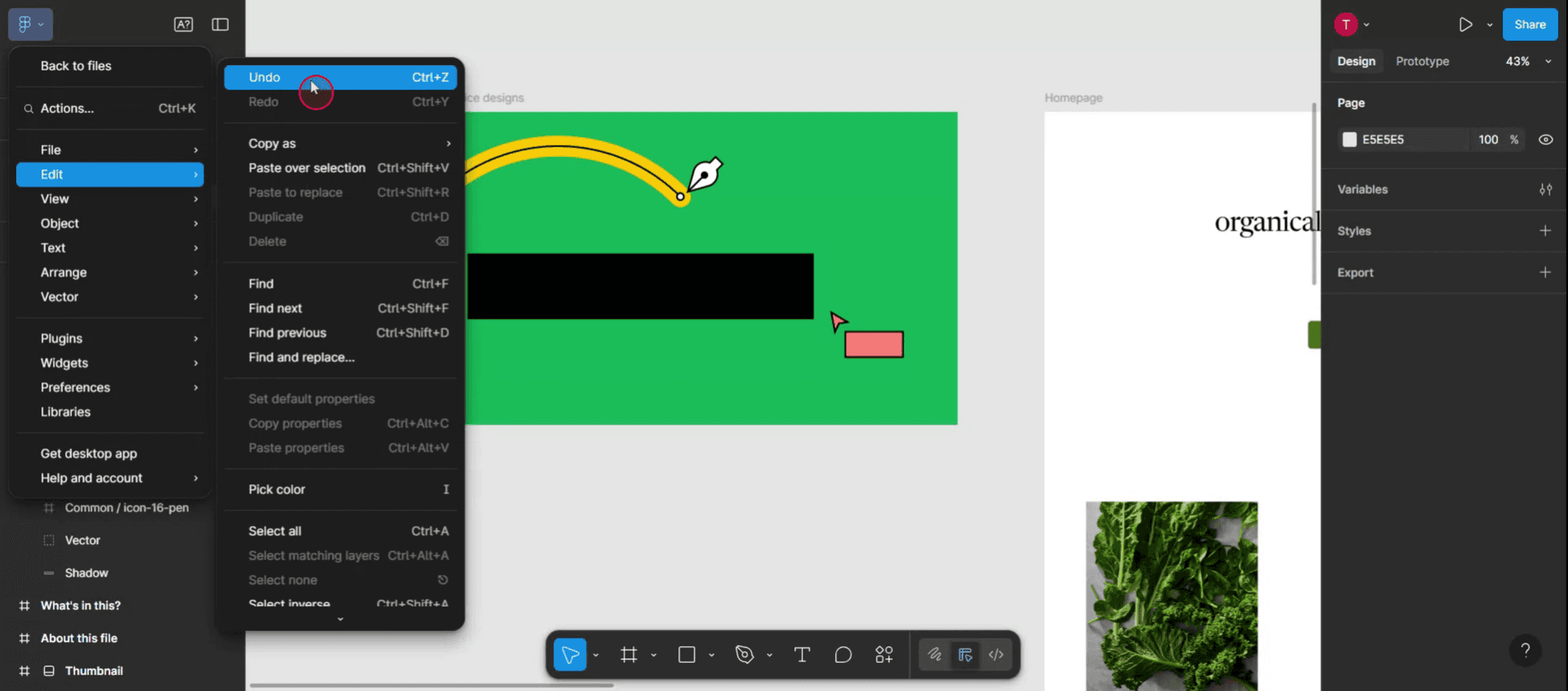The image size is (1568, 691).
Task: Select the polygon shape tools icon
Action: (x=746, y=654)
